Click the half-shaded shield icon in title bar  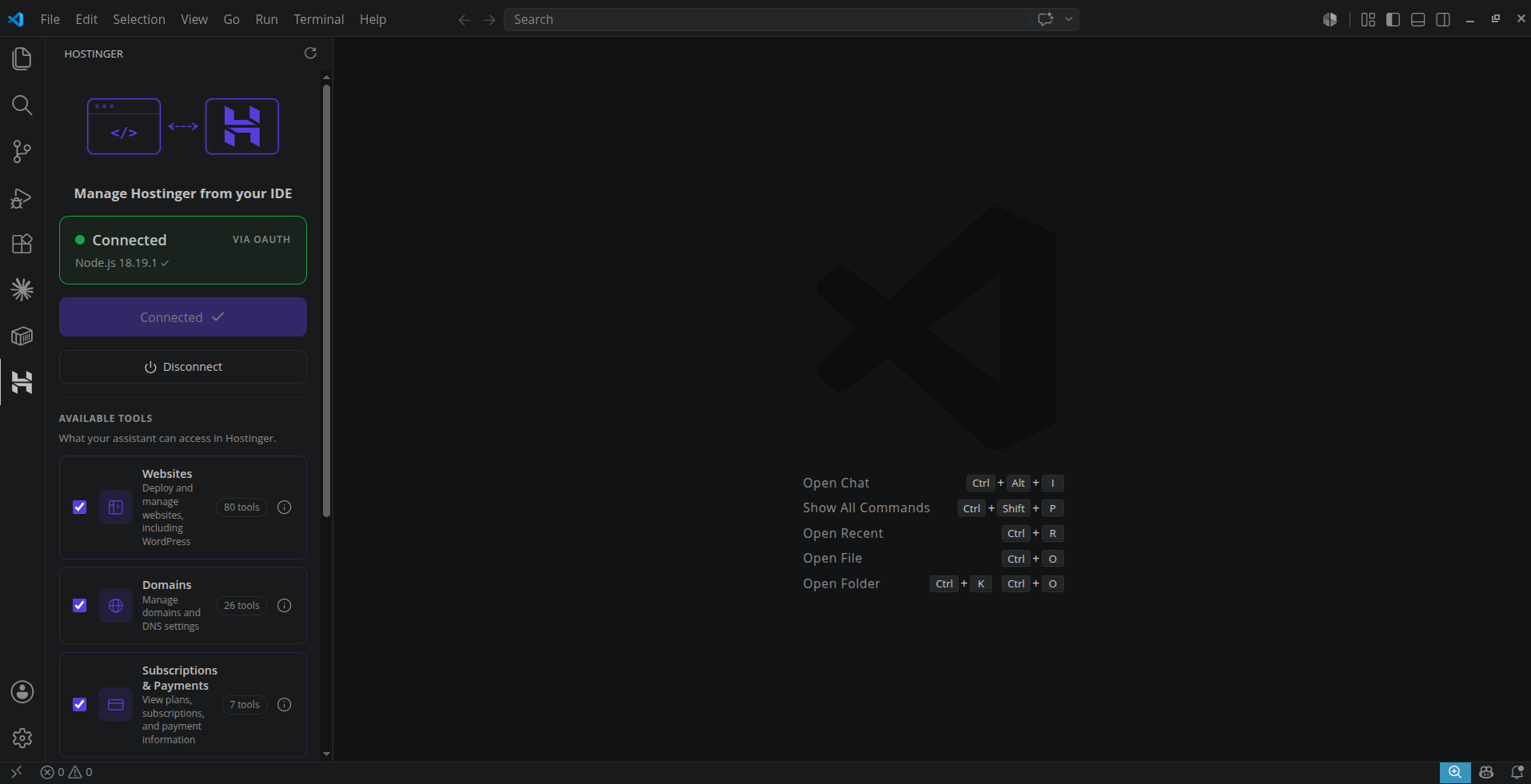coord(1330,19)
